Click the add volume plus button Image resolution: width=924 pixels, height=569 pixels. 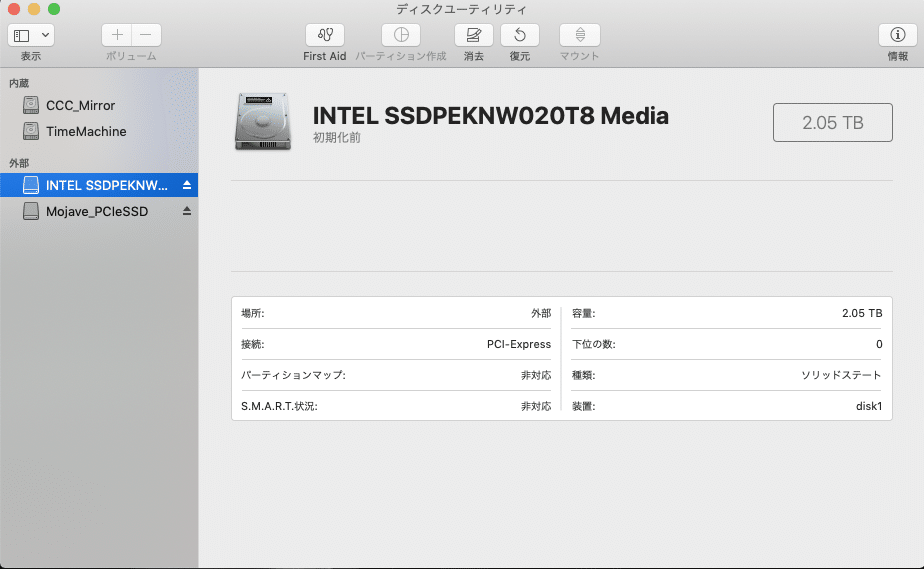coord(117,35)
